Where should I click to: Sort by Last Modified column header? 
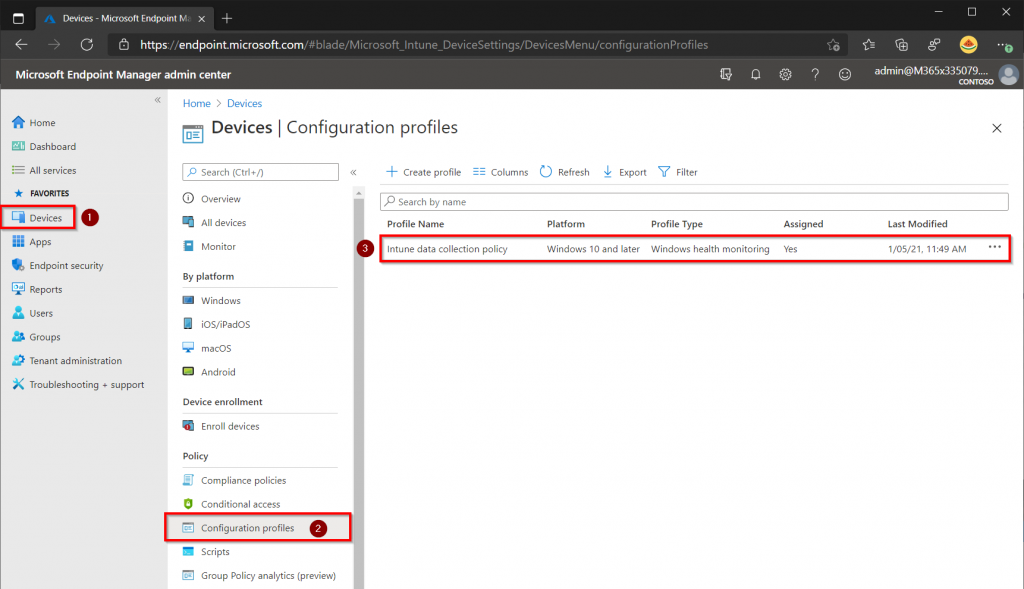pos(917,224)
